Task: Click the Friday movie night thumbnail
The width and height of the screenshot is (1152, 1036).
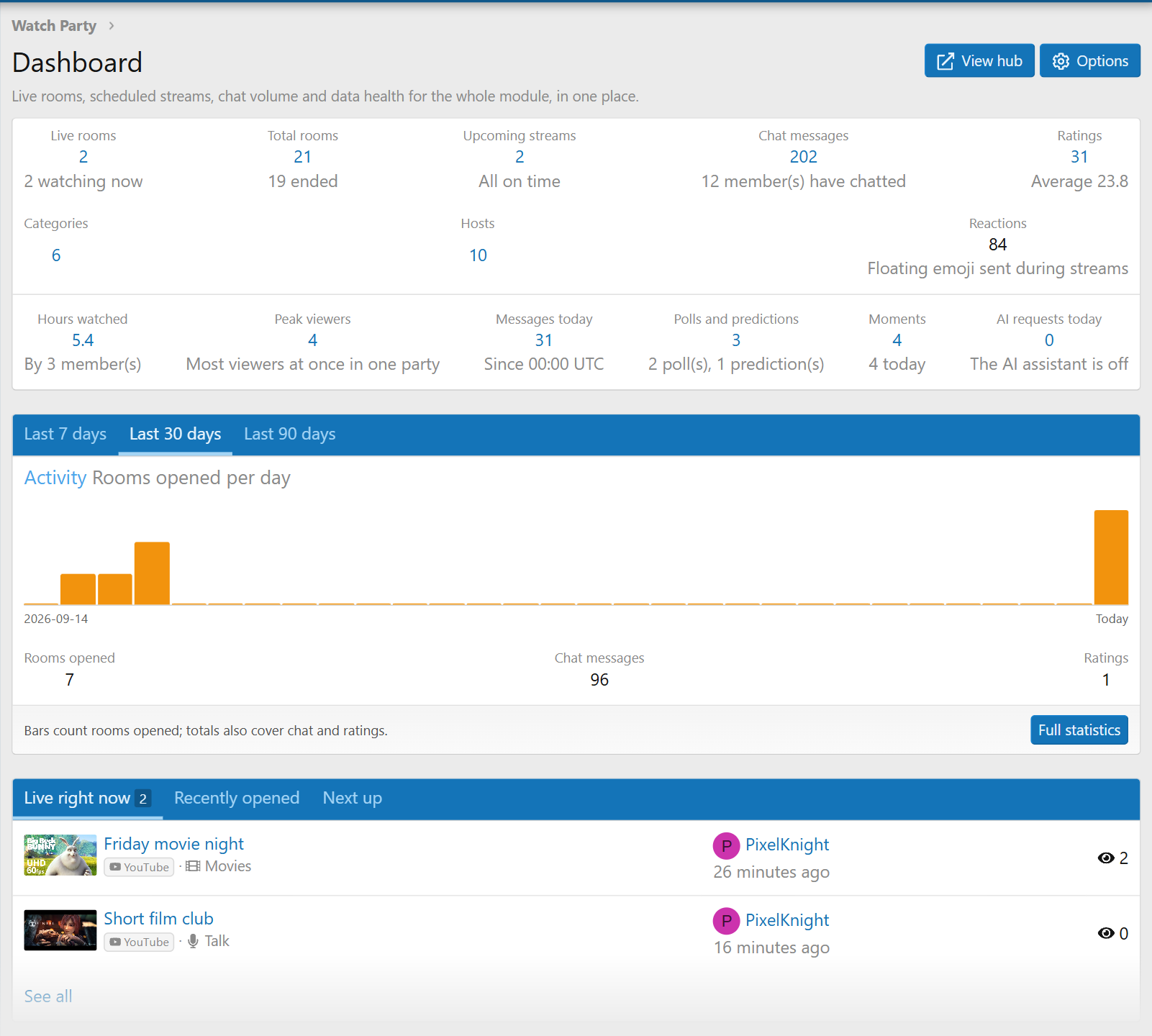Action: click(60, 855)
